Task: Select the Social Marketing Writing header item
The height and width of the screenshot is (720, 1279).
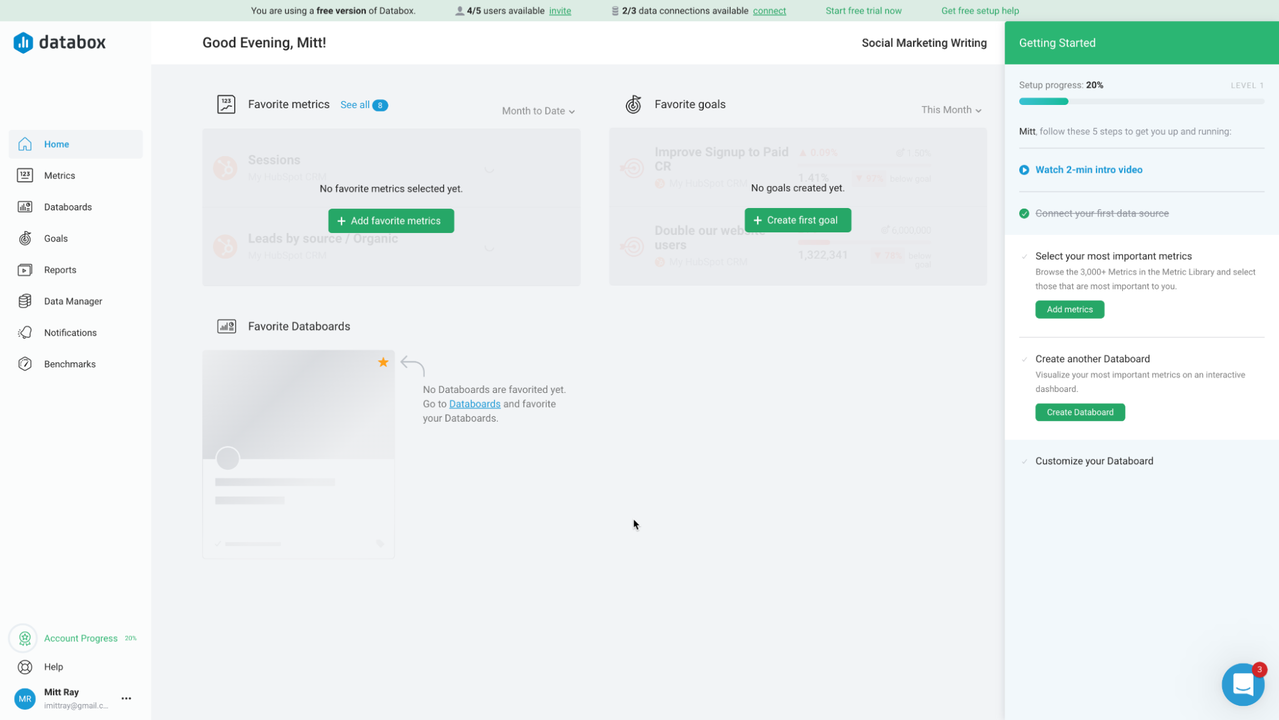Action: (x=923, y=43)
